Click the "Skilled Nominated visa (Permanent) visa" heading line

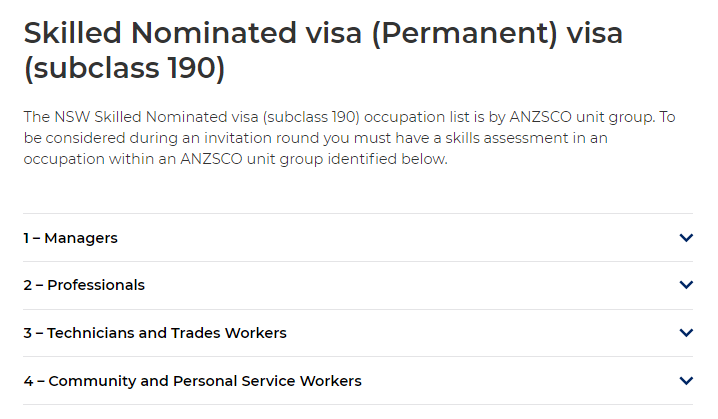pyautogui.click(x=323, y=33)
